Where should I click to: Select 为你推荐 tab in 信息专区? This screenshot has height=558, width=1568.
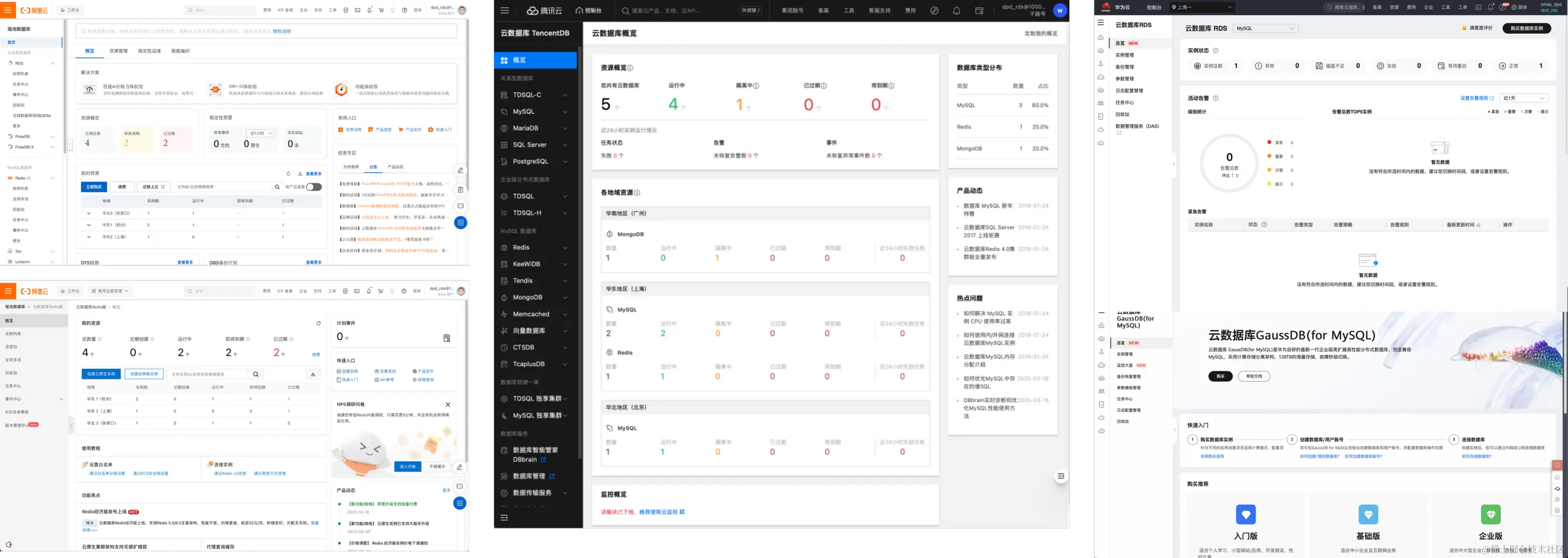click(x=351, y=167)
